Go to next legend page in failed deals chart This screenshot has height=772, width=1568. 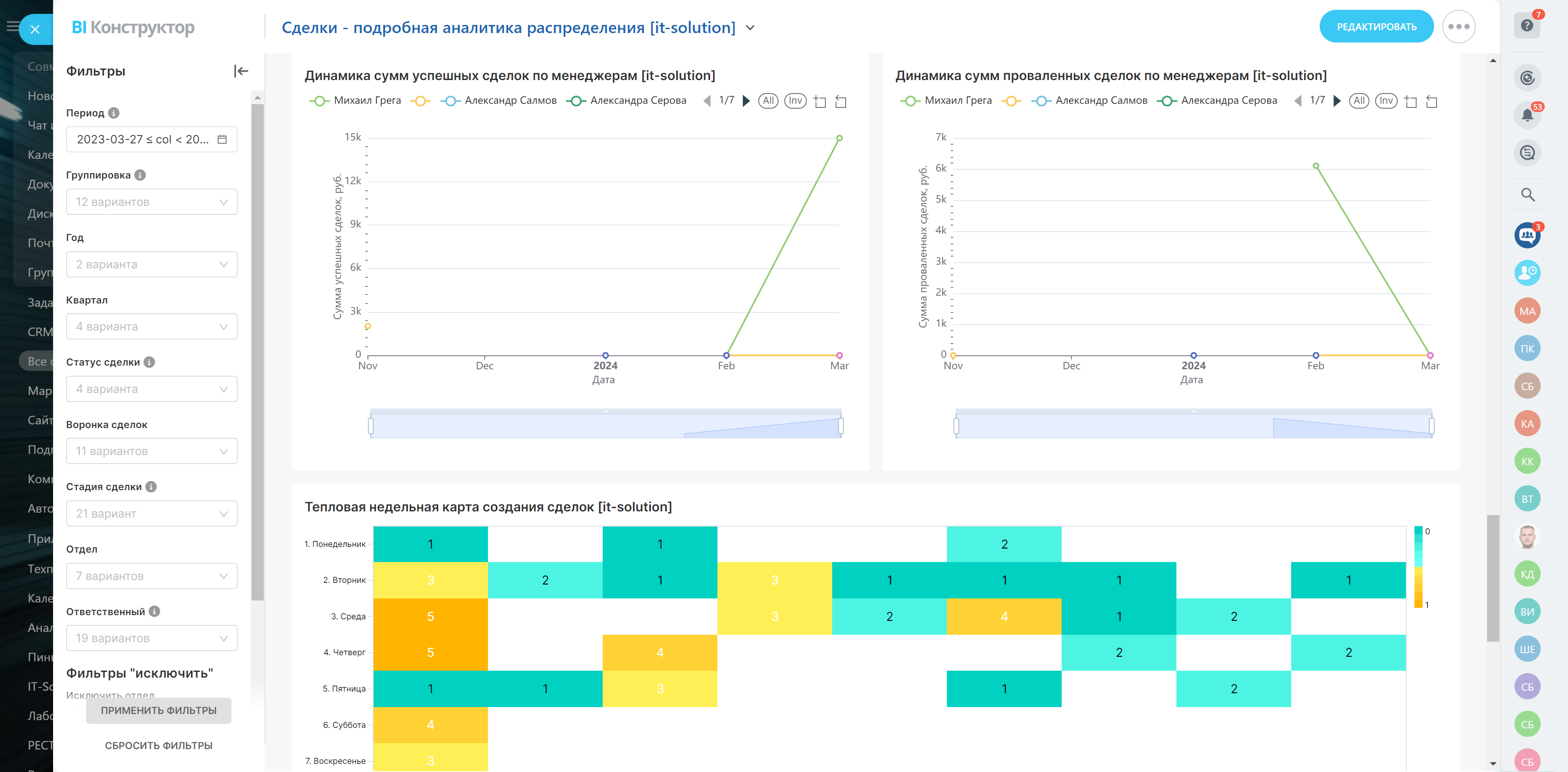click(x=1337, y=100)
